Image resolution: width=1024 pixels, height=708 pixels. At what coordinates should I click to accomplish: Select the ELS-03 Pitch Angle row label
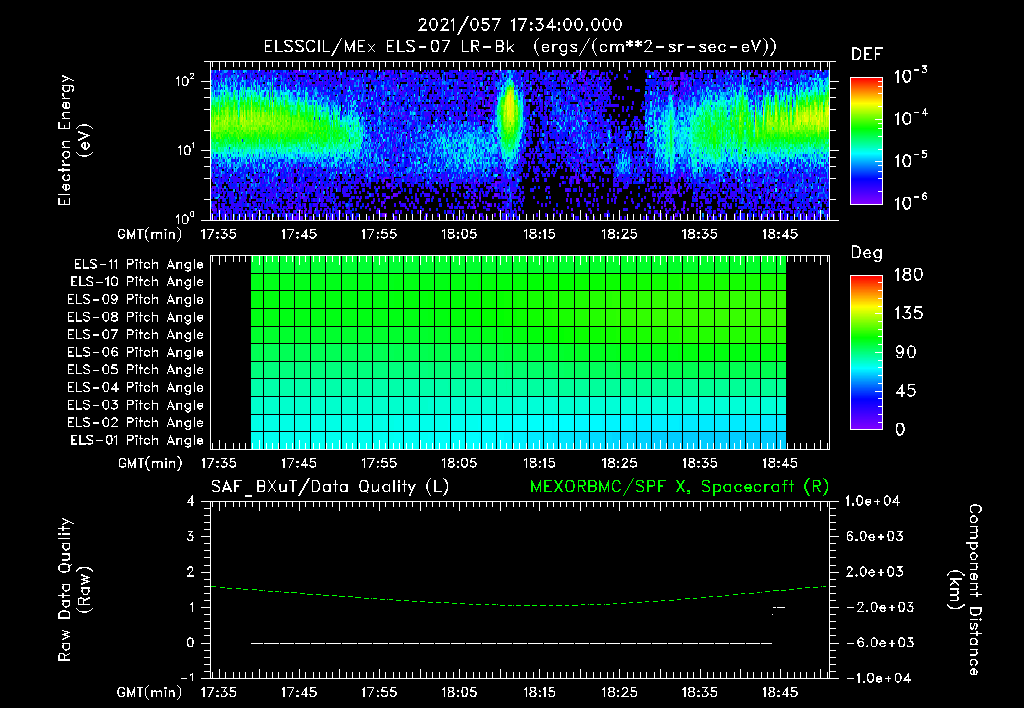[x=136, y=405]
